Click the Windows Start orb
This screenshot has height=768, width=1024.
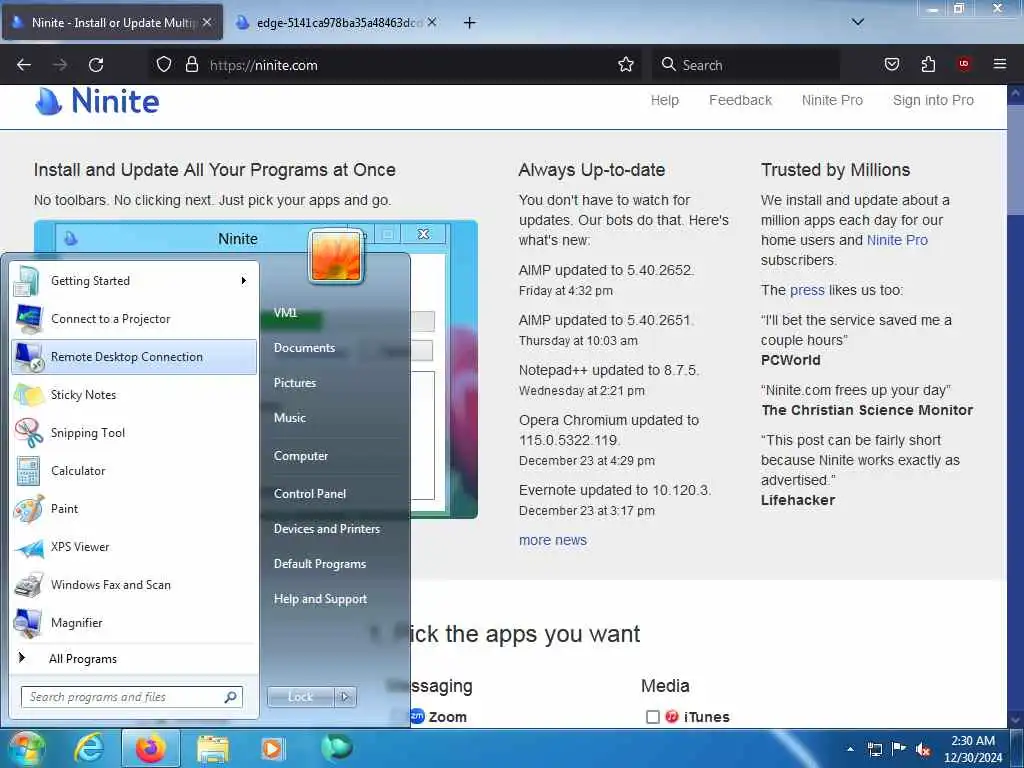click(26, 748)
